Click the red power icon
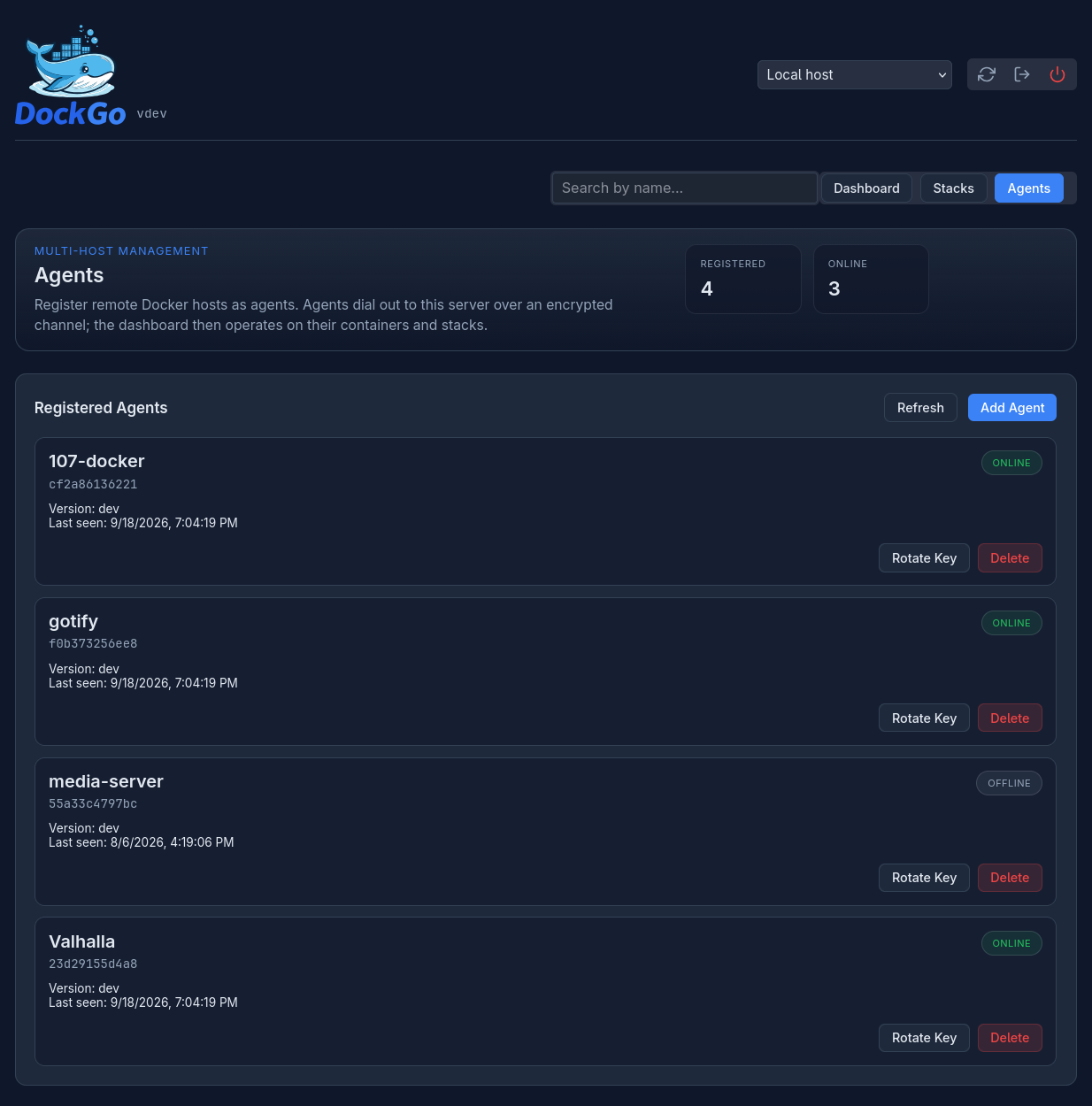The image size is (1092, 1106). tap(1057, 74)
